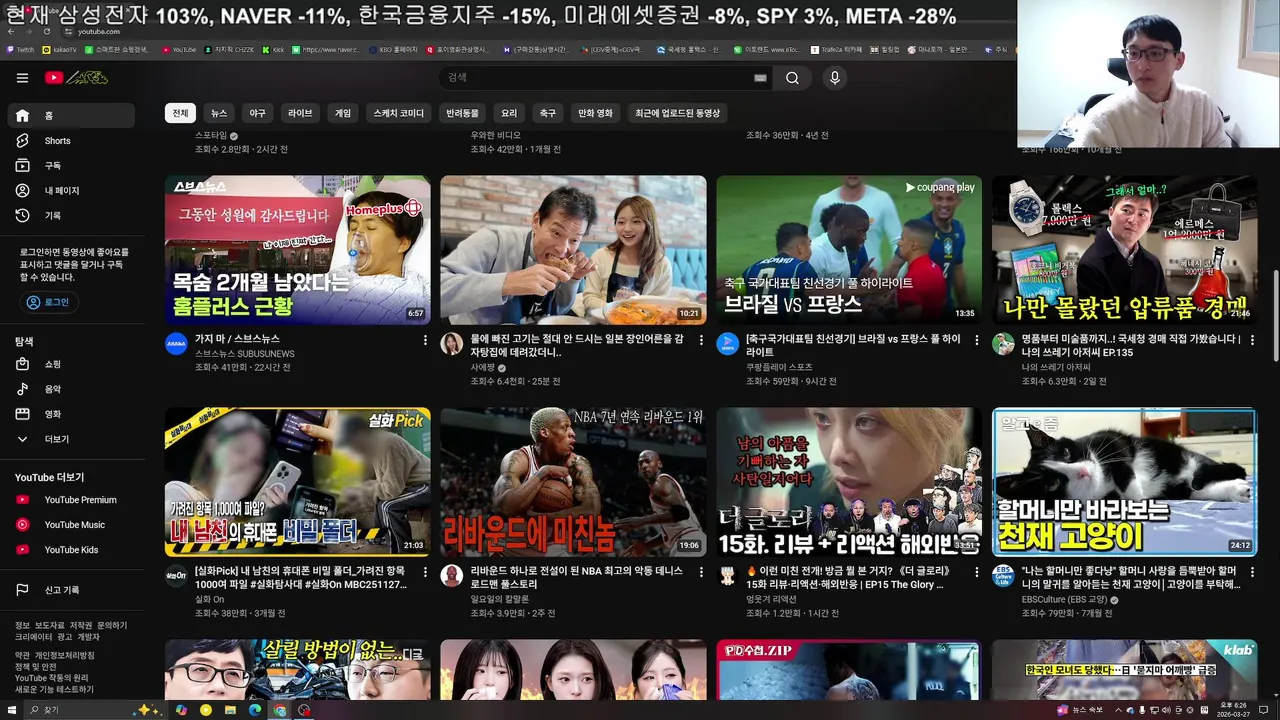This screenshot has width=1280, height=720.
Task: Click the 새로운 기능 테스트하기 footer link
Action: tap(54, 689)
